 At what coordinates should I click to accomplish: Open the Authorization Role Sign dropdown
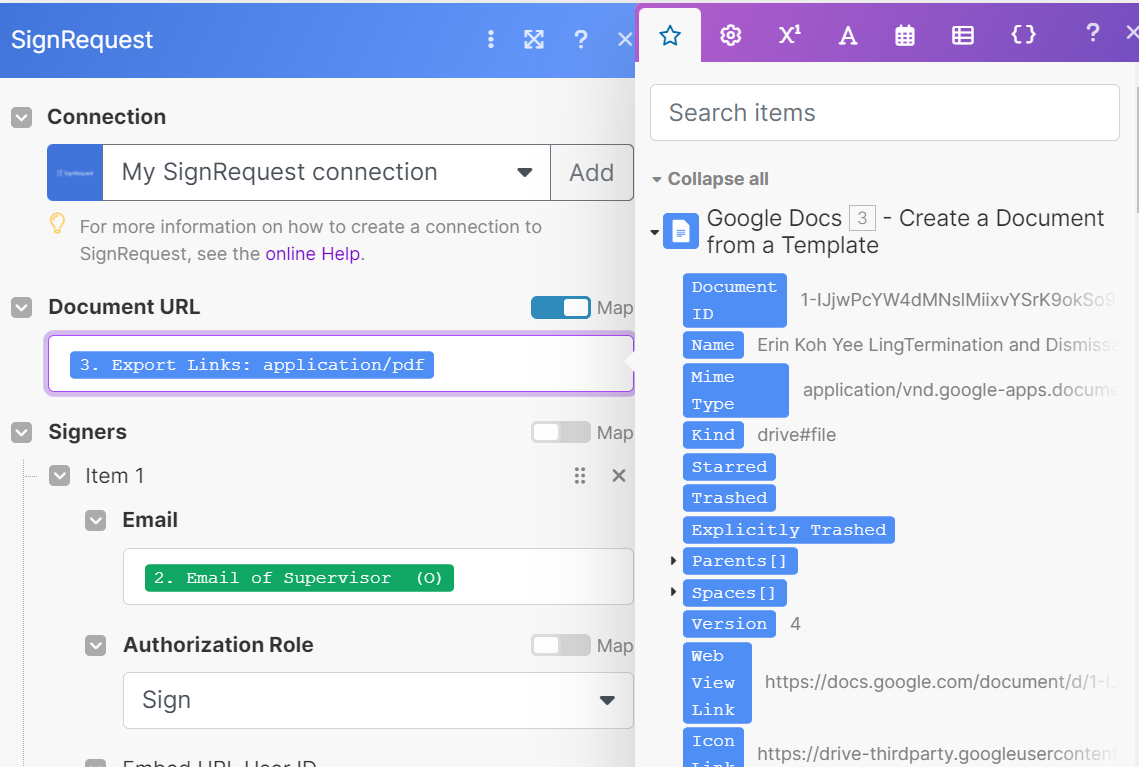(x=378, y=700)
